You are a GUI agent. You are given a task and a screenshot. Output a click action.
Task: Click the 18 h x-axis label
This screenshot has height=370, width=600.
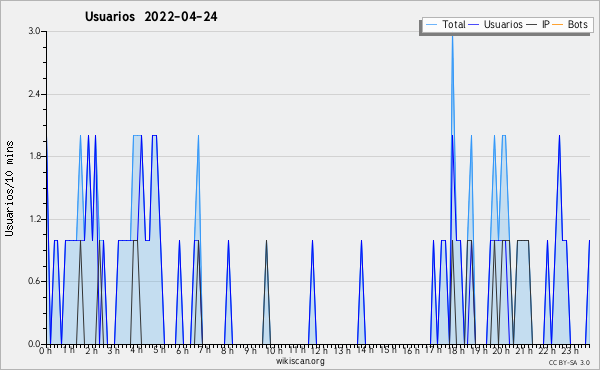click(x=457, y=350)
